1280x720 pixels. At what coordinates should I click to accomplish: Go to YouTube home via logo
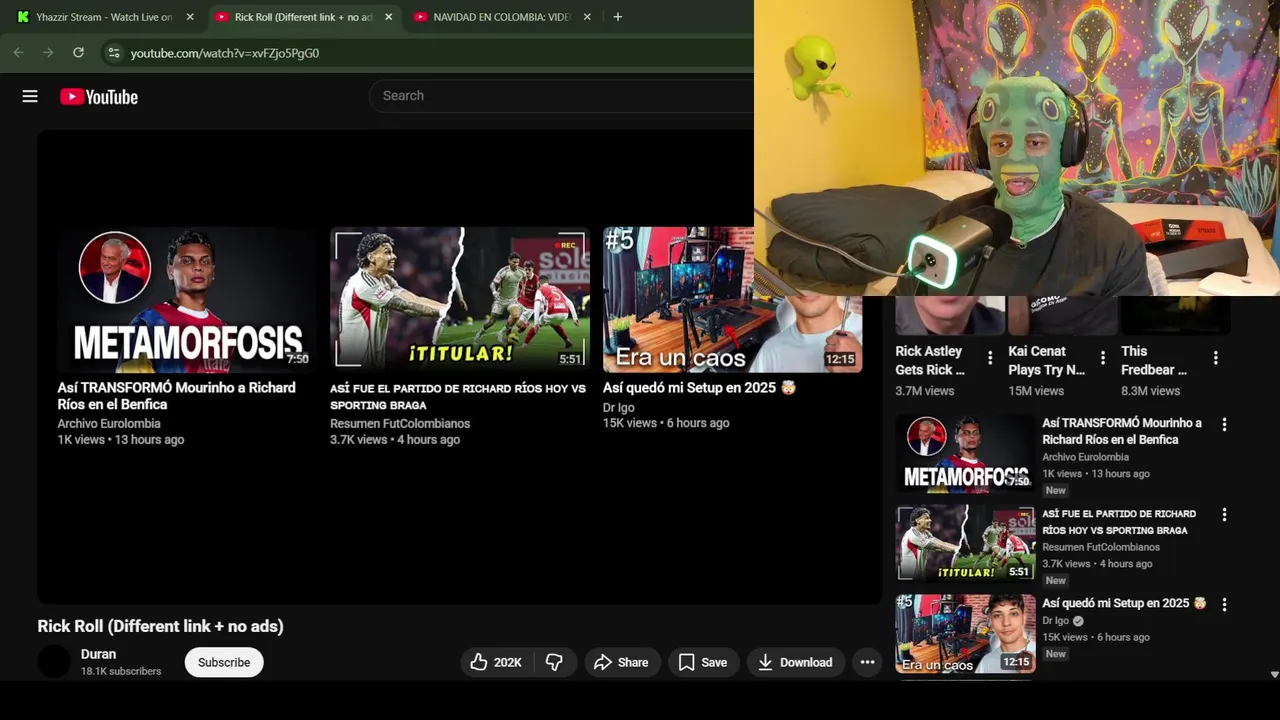[98, 97]
